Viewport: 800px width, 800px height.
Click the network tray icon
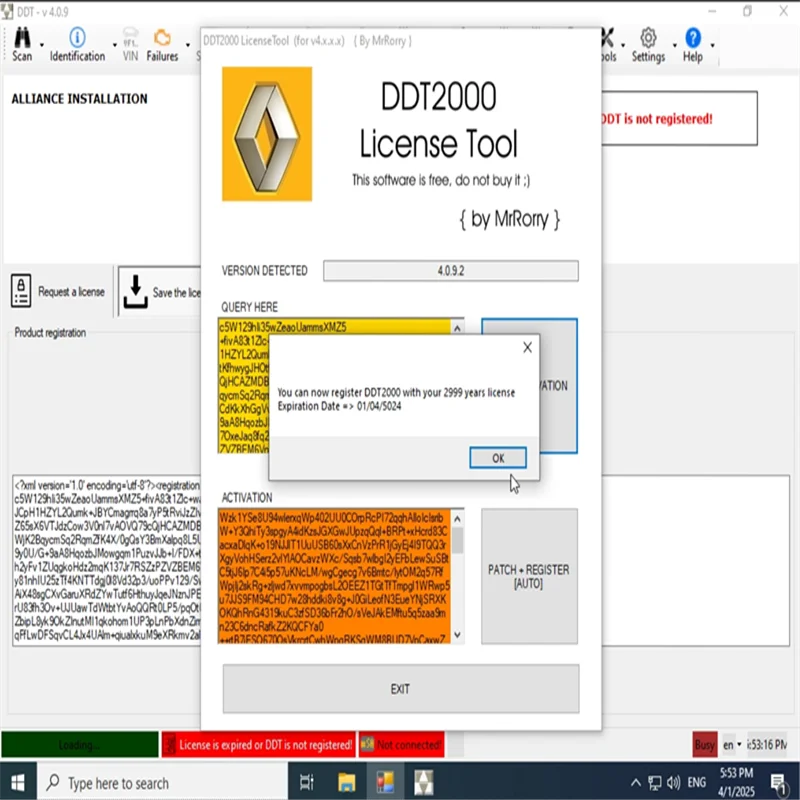(655, 782)
